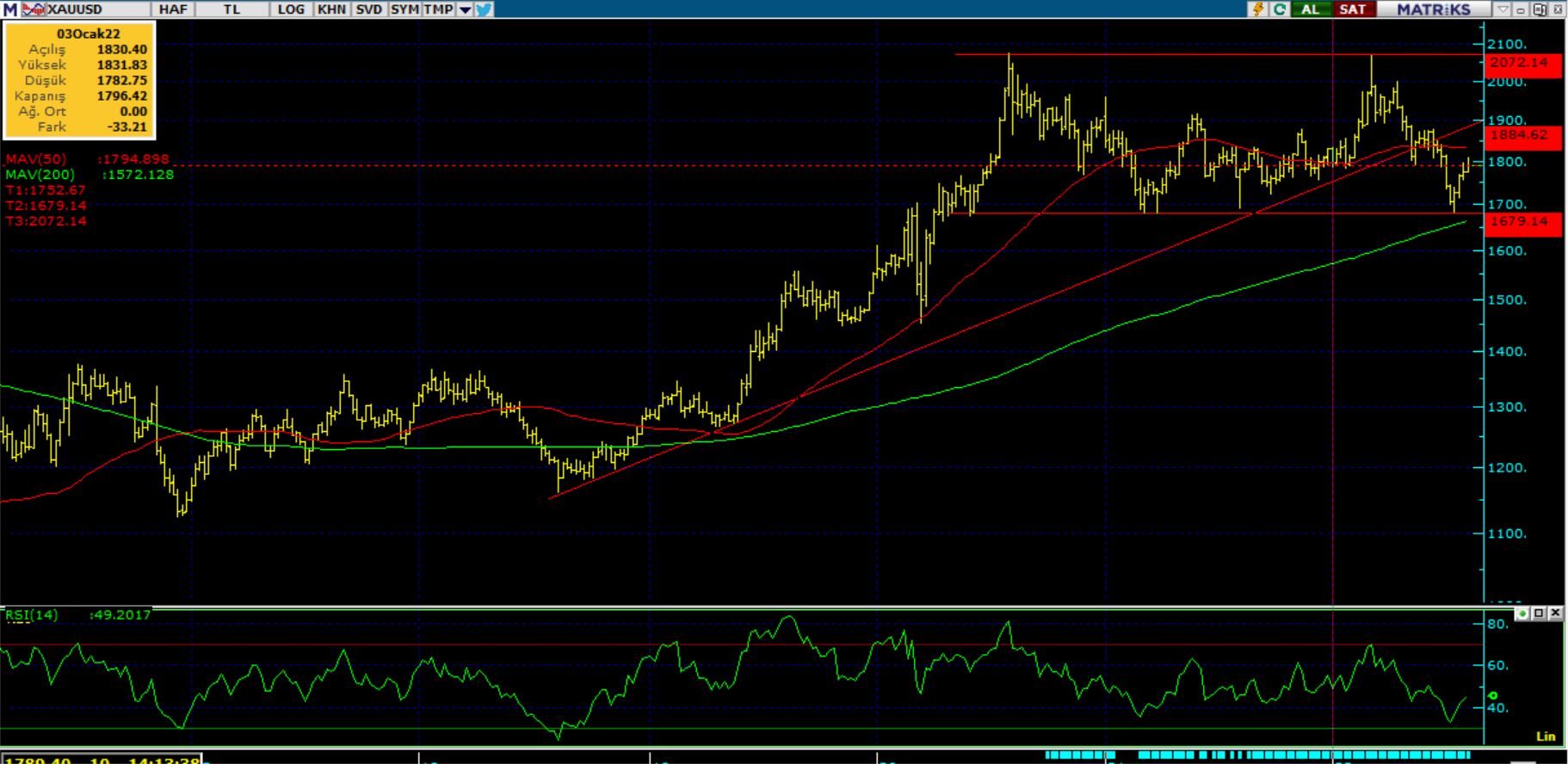This screenshot has height=764, width=1568.
Task: Click the Yüksek value 1831.83
Action: 121,65
